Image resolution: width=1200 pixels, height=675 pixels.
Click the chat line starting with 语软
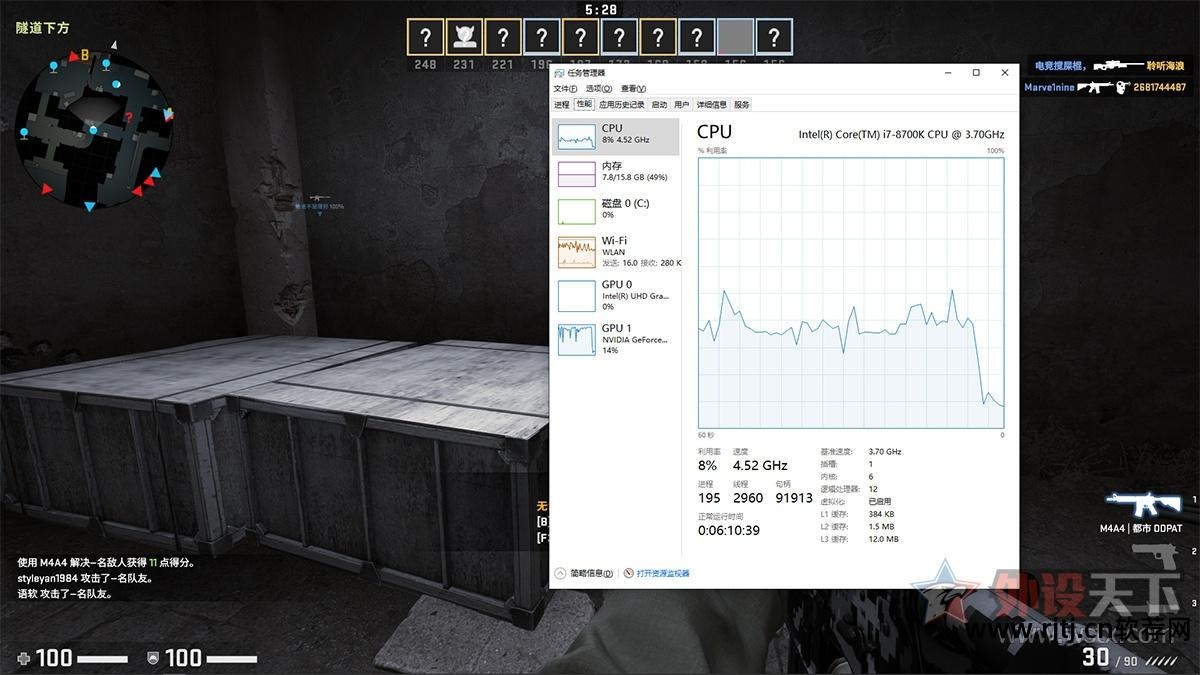(64, 594)
